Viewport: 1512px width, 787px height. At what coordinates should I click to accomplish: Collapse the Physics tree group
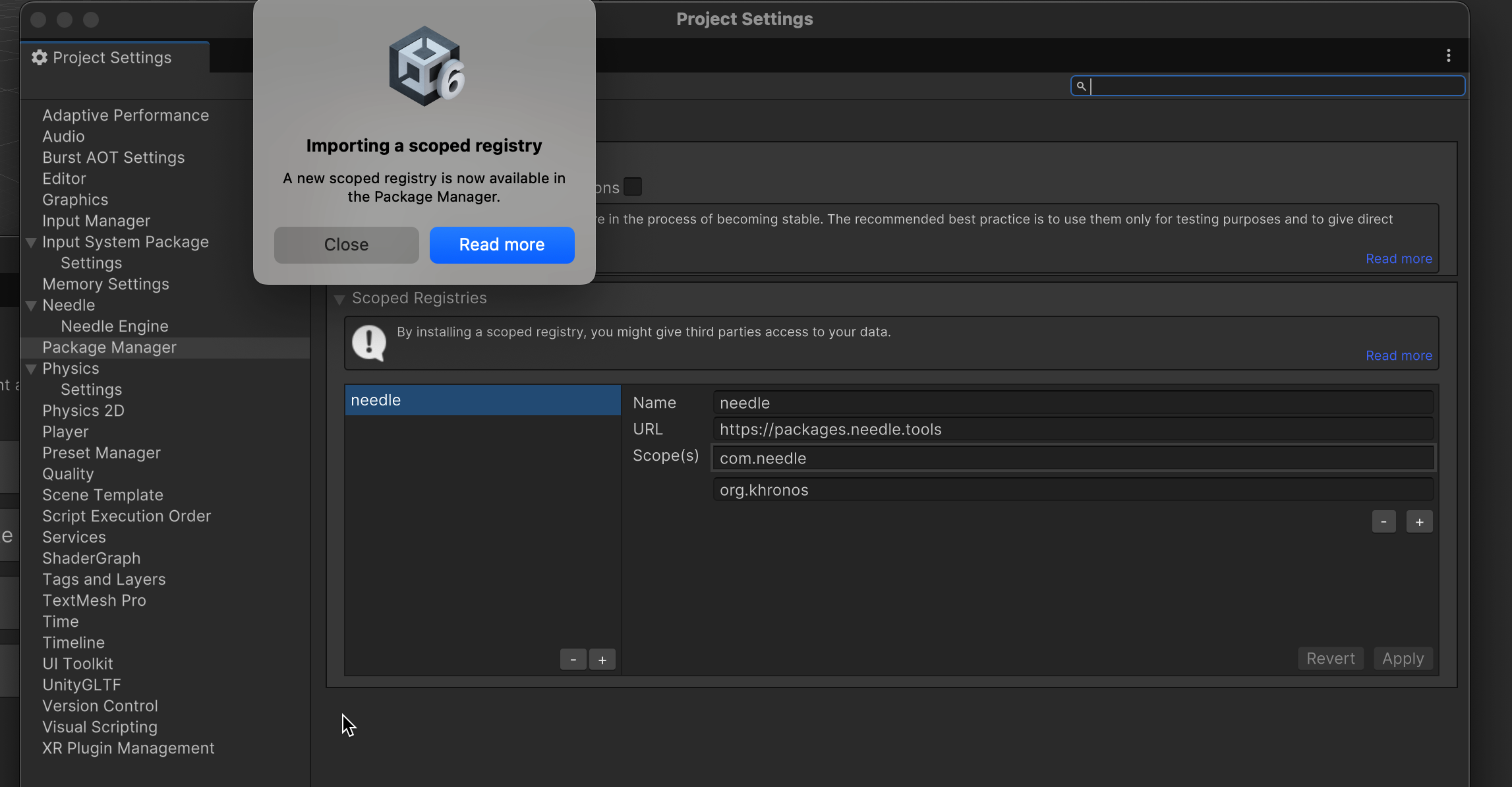tap(31, 369)
